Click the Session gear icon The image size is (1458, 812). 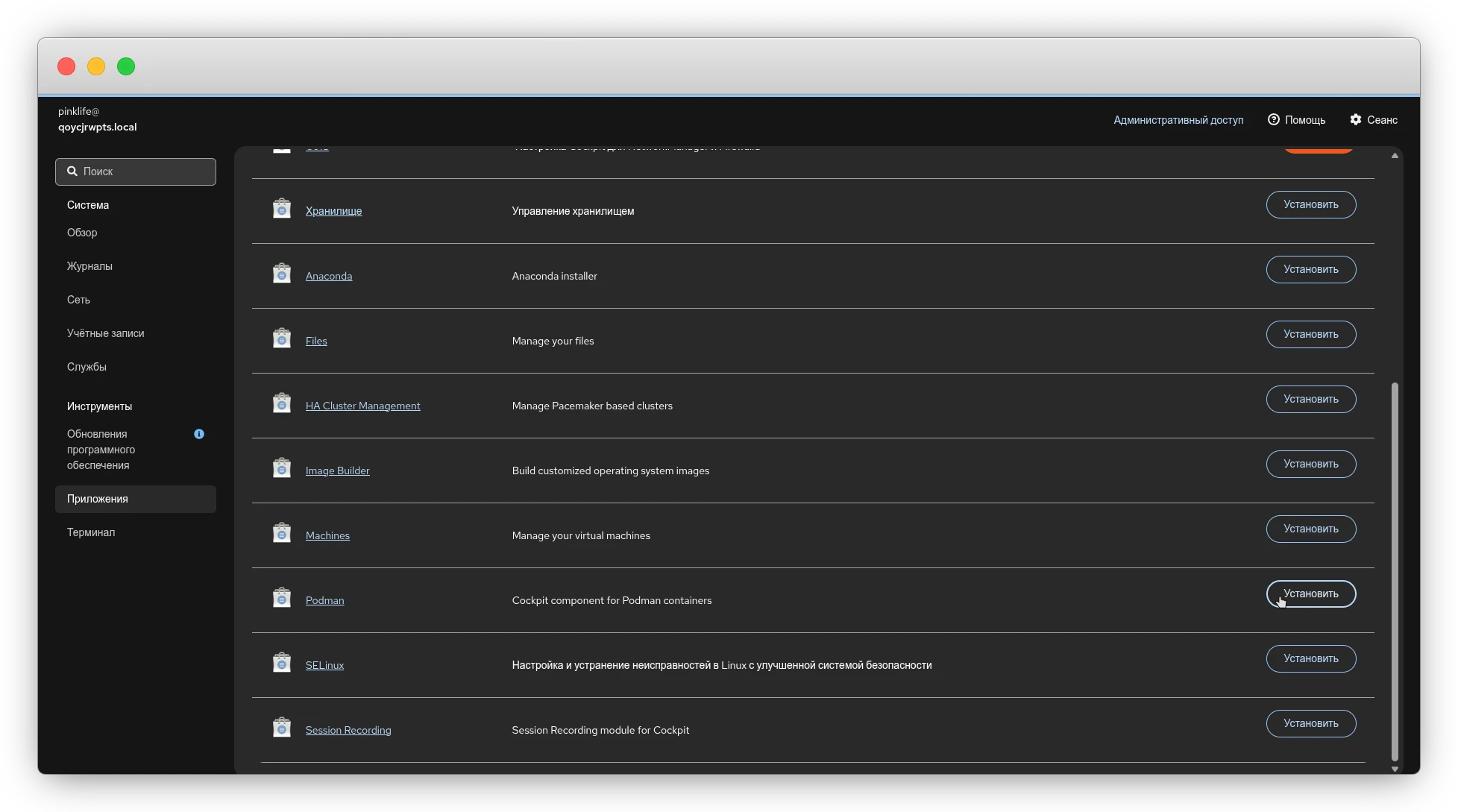[x=1355, y=119]
